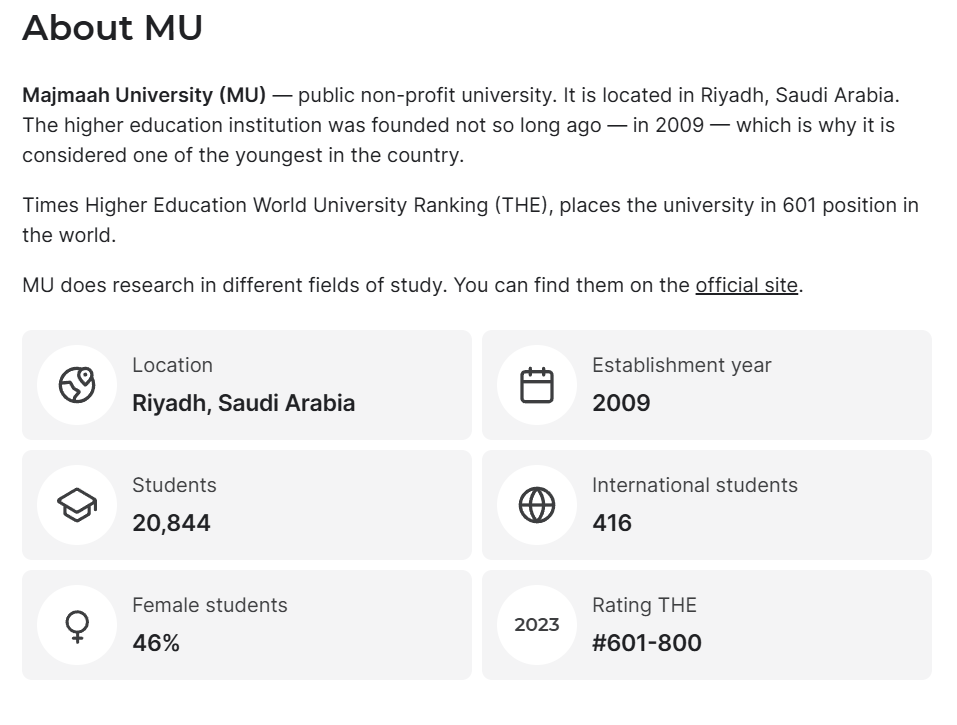Click the globe location pin icon
Screen dimensions: 957x725
77,385
